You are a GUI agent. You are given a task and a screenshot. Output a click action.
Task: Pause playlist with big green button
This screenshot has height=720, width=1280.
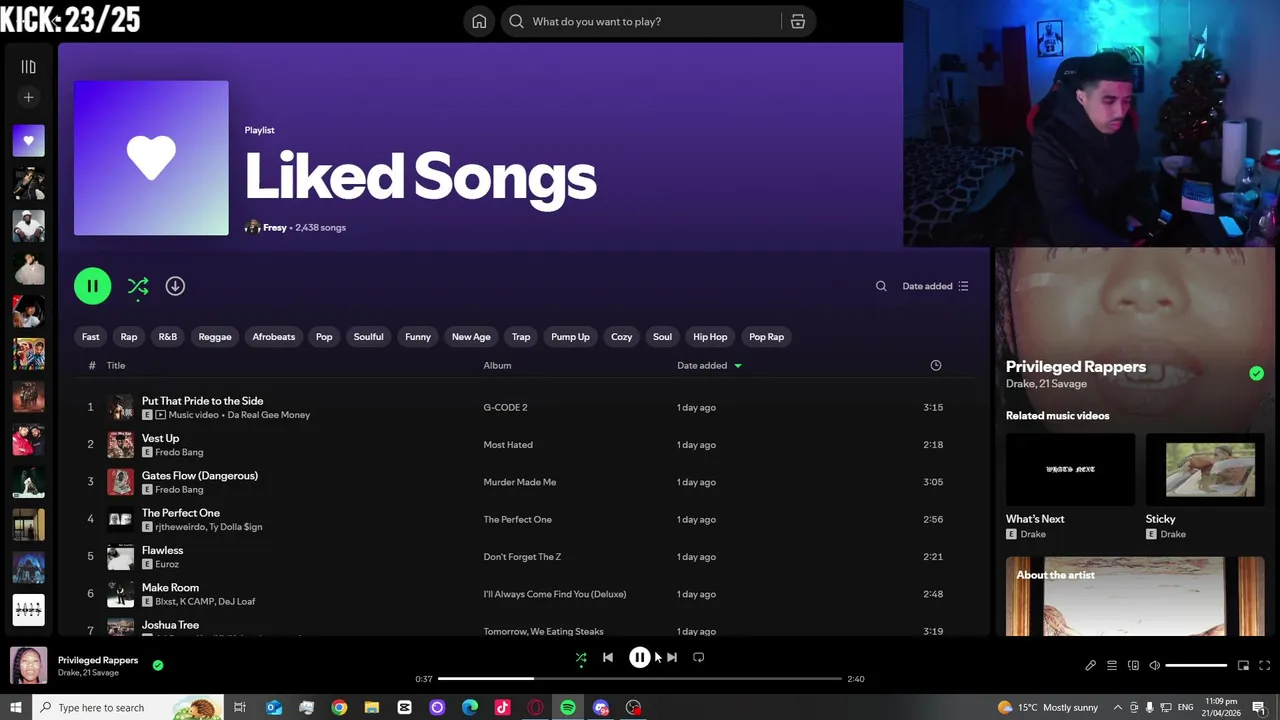[x=92, y=286]
